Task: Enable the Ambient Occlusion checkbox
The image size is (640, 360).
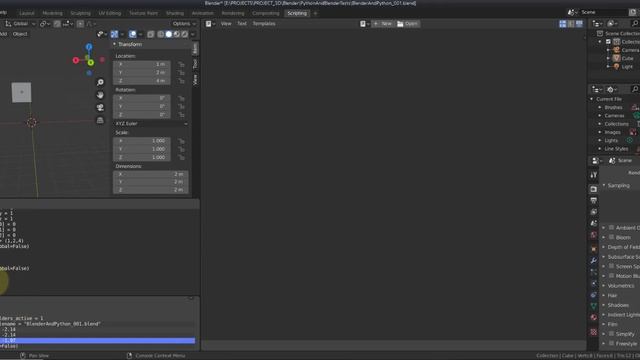Action: (611, 227)
